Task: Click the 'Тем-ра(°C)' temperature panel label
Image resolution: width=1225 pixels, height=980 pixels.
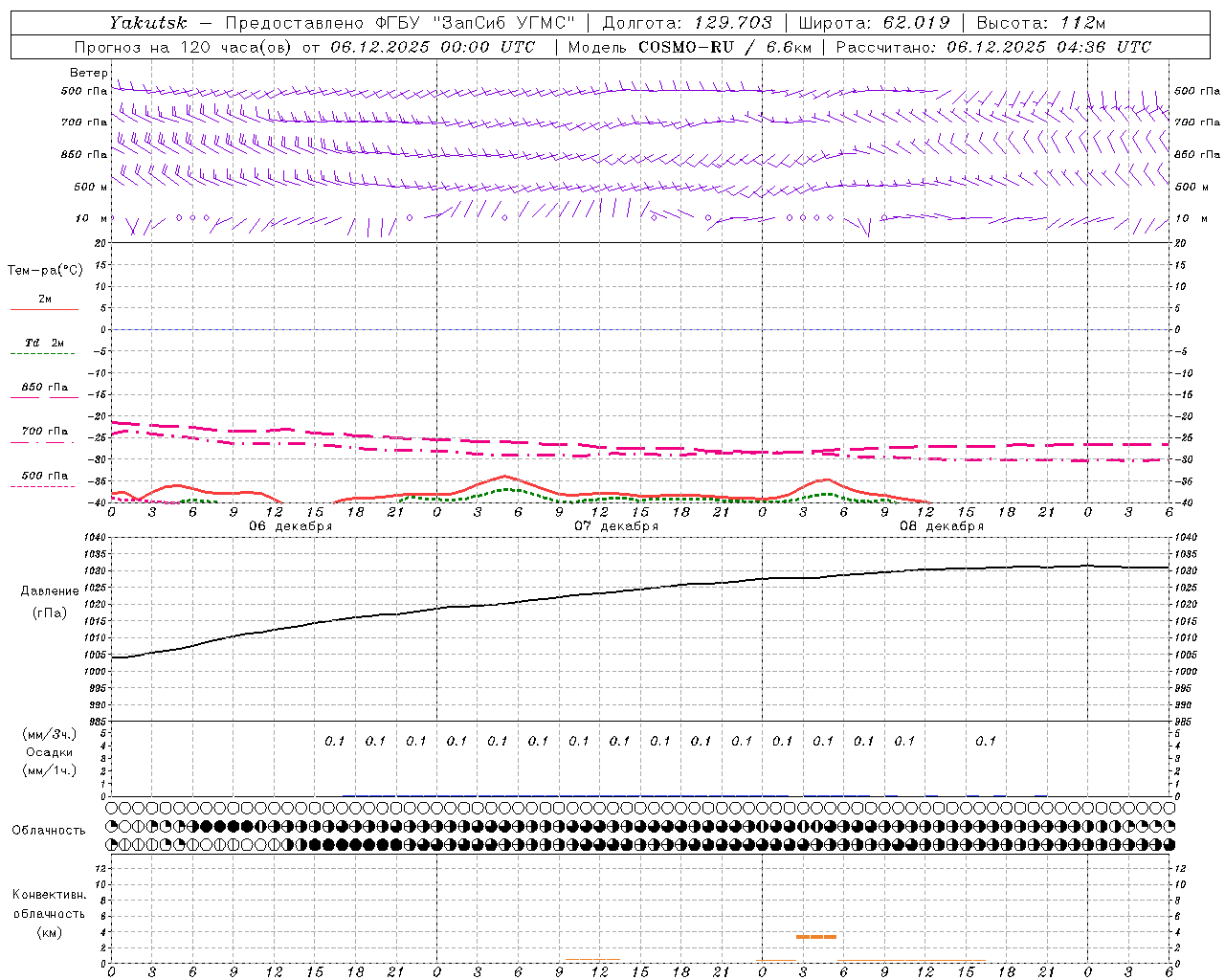Action: [45, 270]
